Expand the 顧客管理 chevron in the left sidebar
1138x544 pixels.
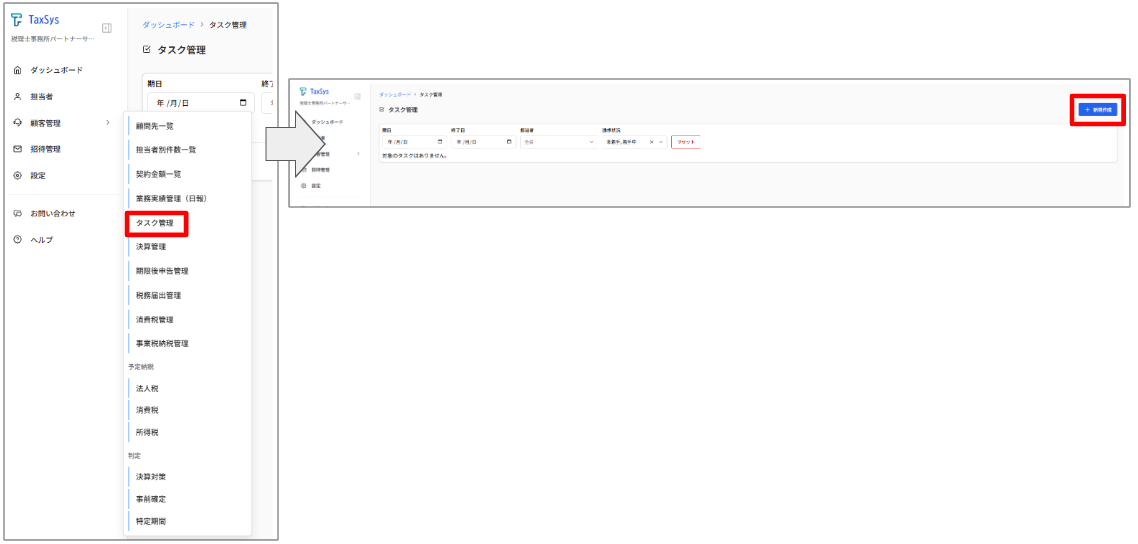pyautogui.click(x=108, y=123)
